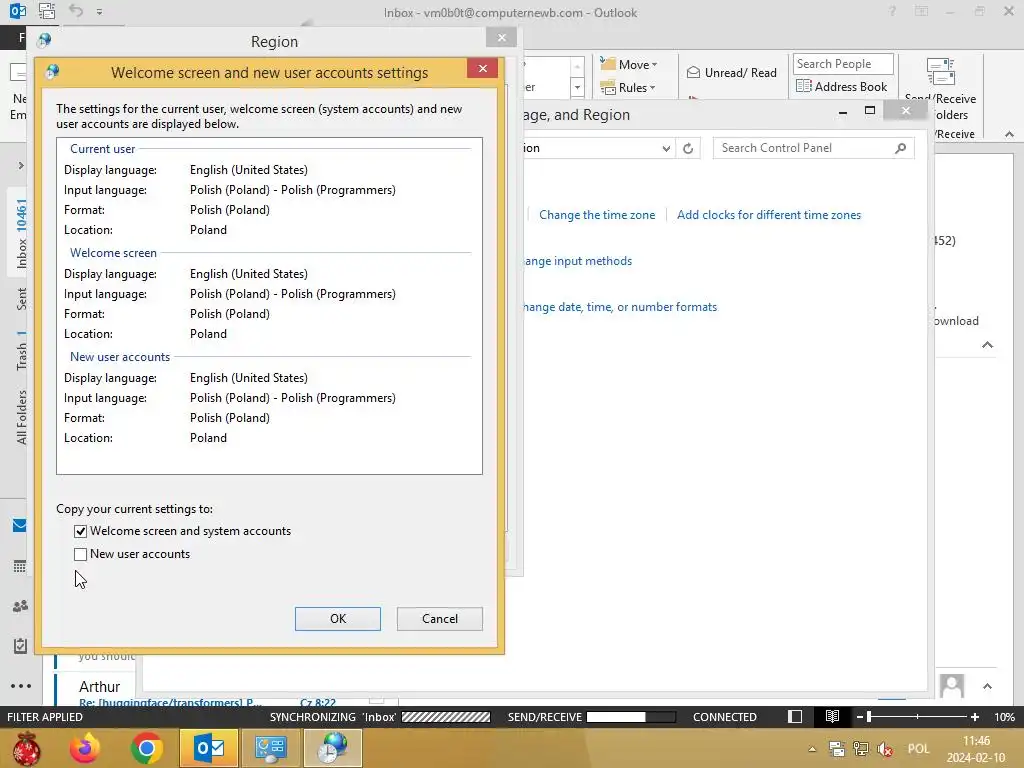The image size is (1024, 768).
Task: Click the SYNCHRONIZING 'Inbox' progress bar
Action: pyautogui.click(x=446, y=717)
